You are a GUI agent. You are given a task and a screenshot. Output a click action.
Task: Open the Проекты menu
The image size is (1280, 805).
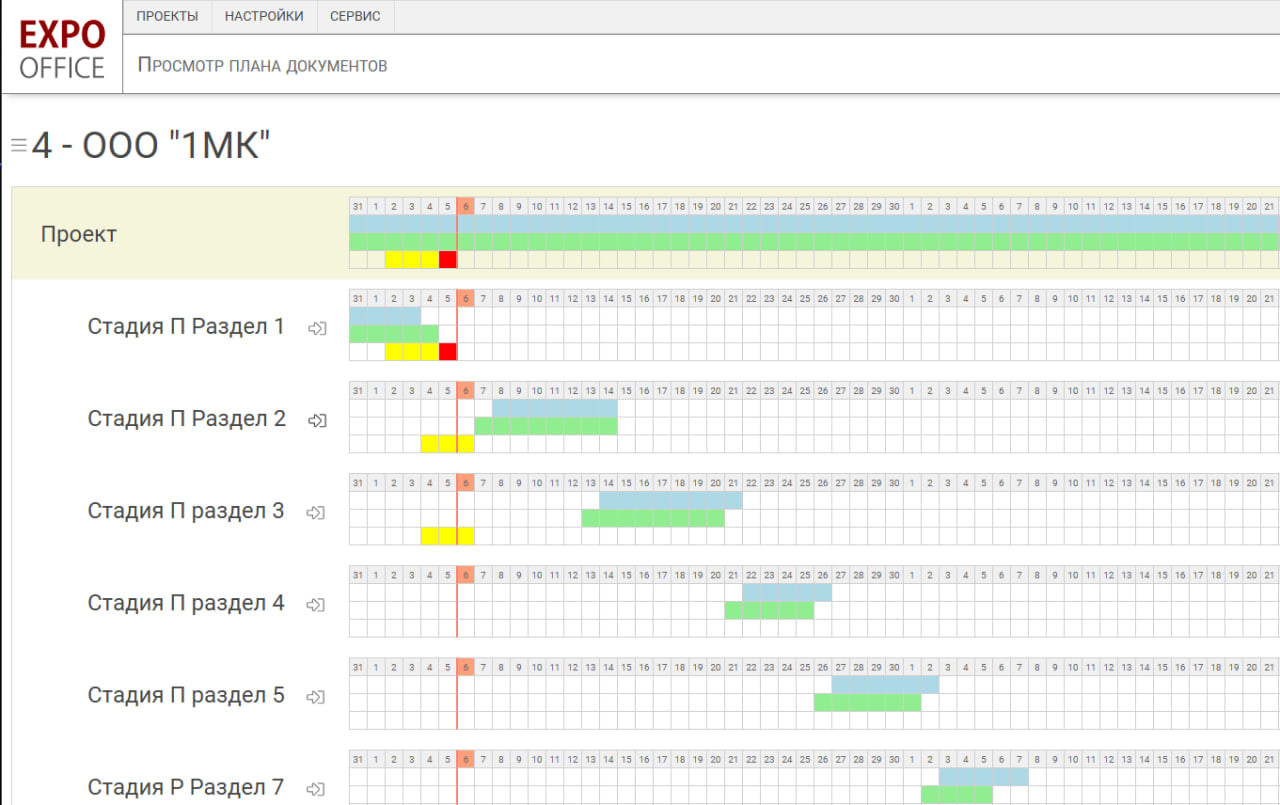tap(167, 16)
